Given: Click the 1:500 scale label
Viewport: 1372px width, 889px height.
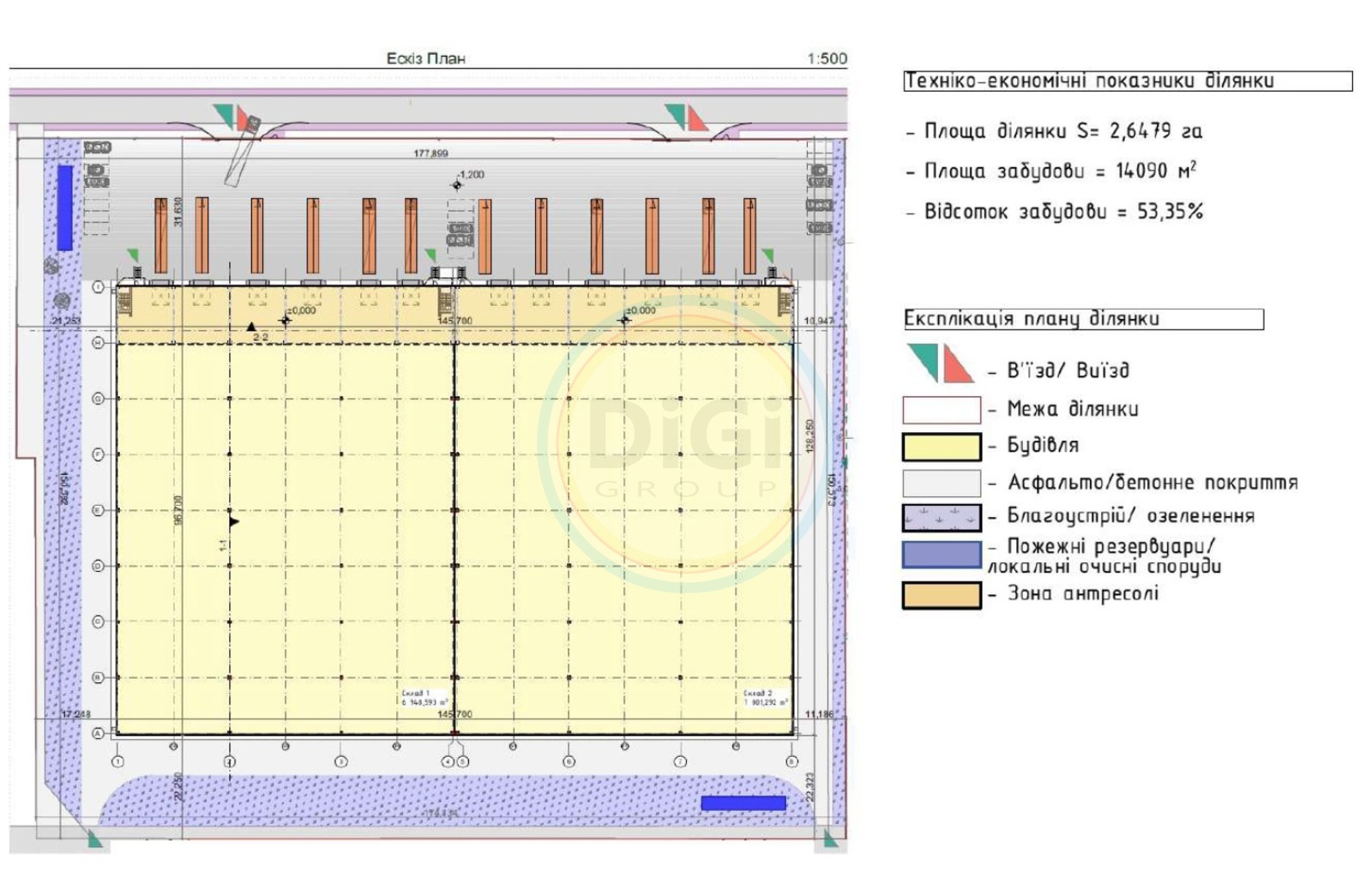Looking at the screenshot, I should (x=827, y=58).
